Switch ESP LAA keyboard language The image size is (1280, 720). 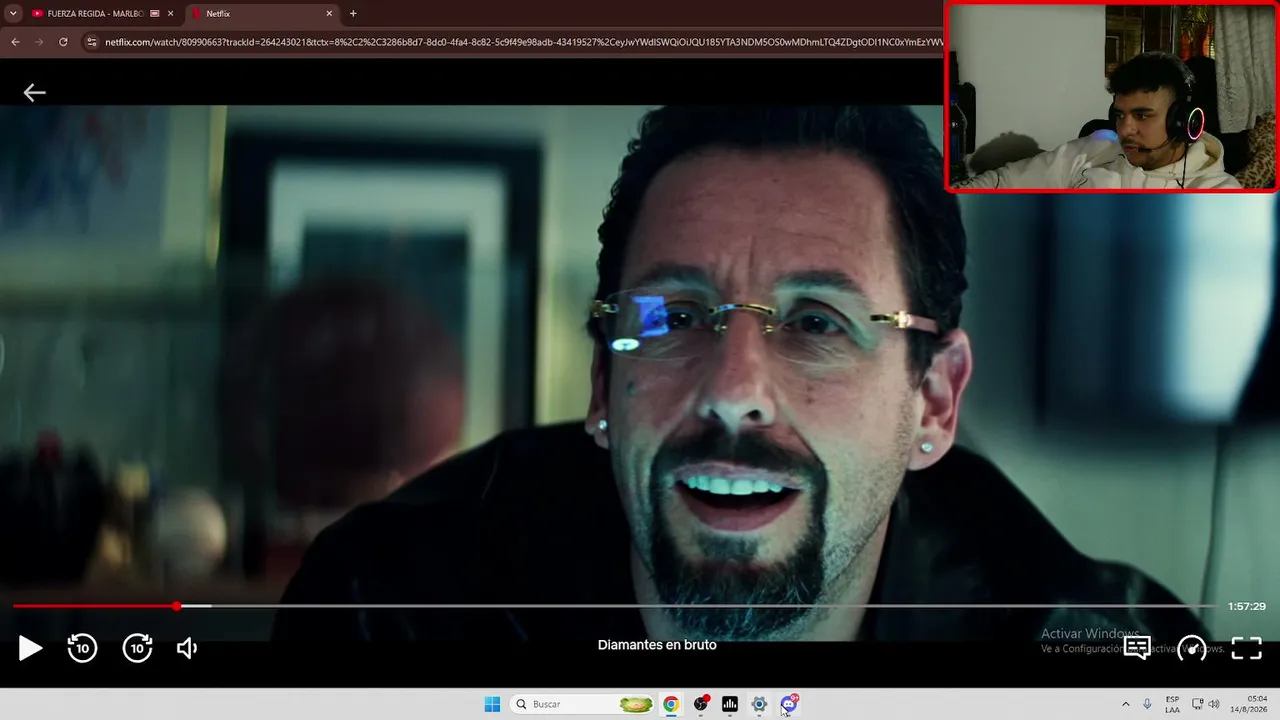click(1172, 704)
